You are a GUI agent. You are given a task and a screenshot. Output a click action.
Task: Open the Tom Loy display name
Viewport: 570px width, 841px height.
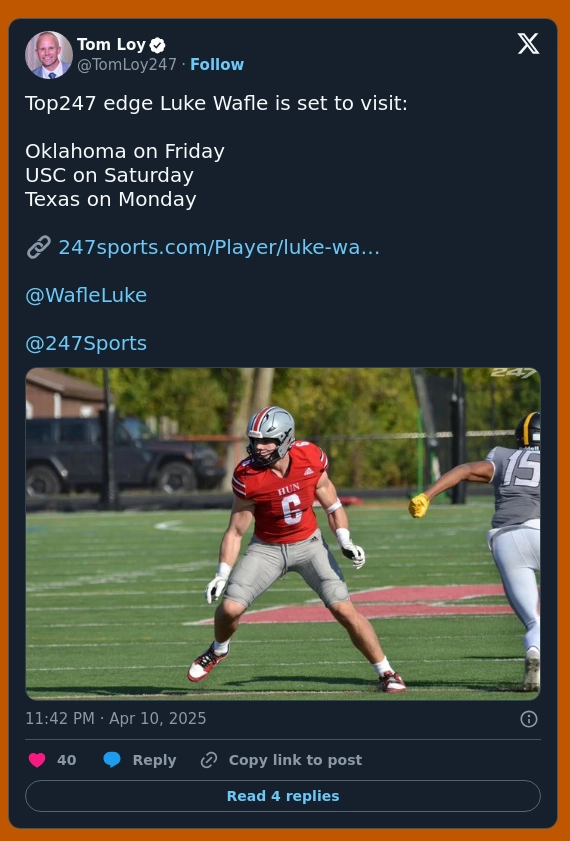111,45
